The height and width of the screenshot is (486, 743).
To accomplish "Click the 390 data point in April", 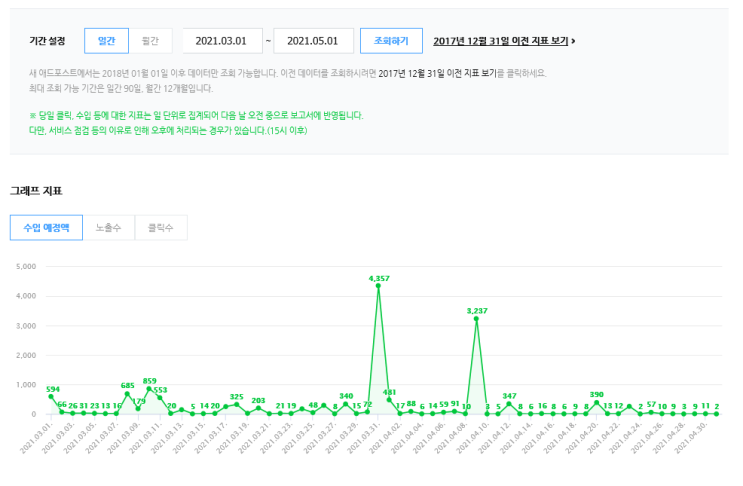I will click(597, 403).
